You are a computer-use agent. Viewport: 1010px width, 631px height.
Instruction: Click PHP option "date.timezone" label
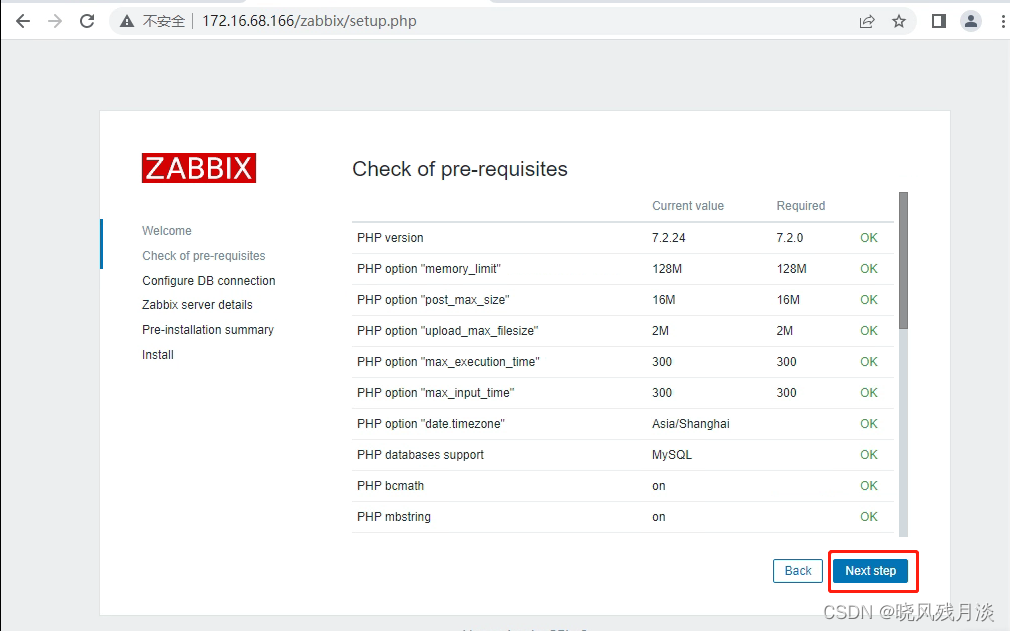(431, 424)
